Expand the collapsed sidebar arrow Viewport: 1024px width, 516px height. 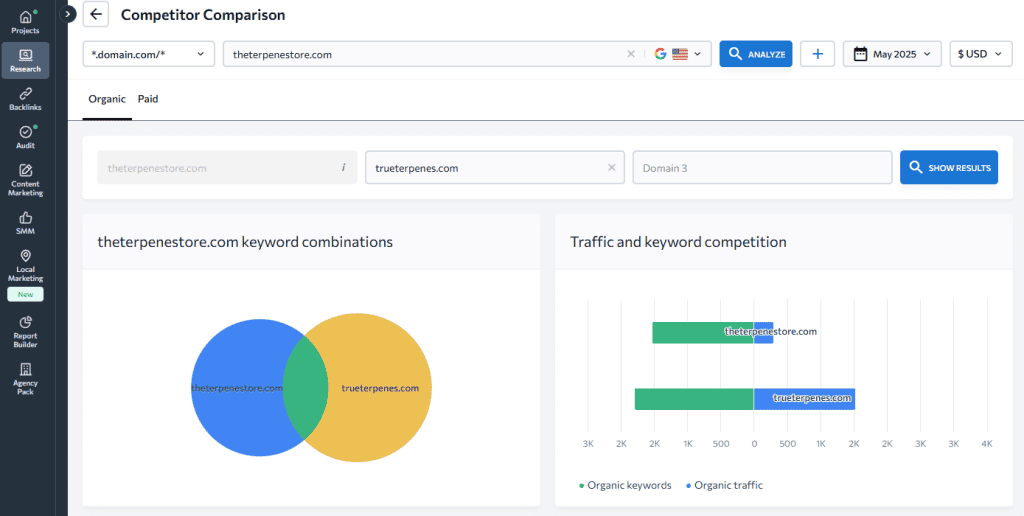coord(67,13)
